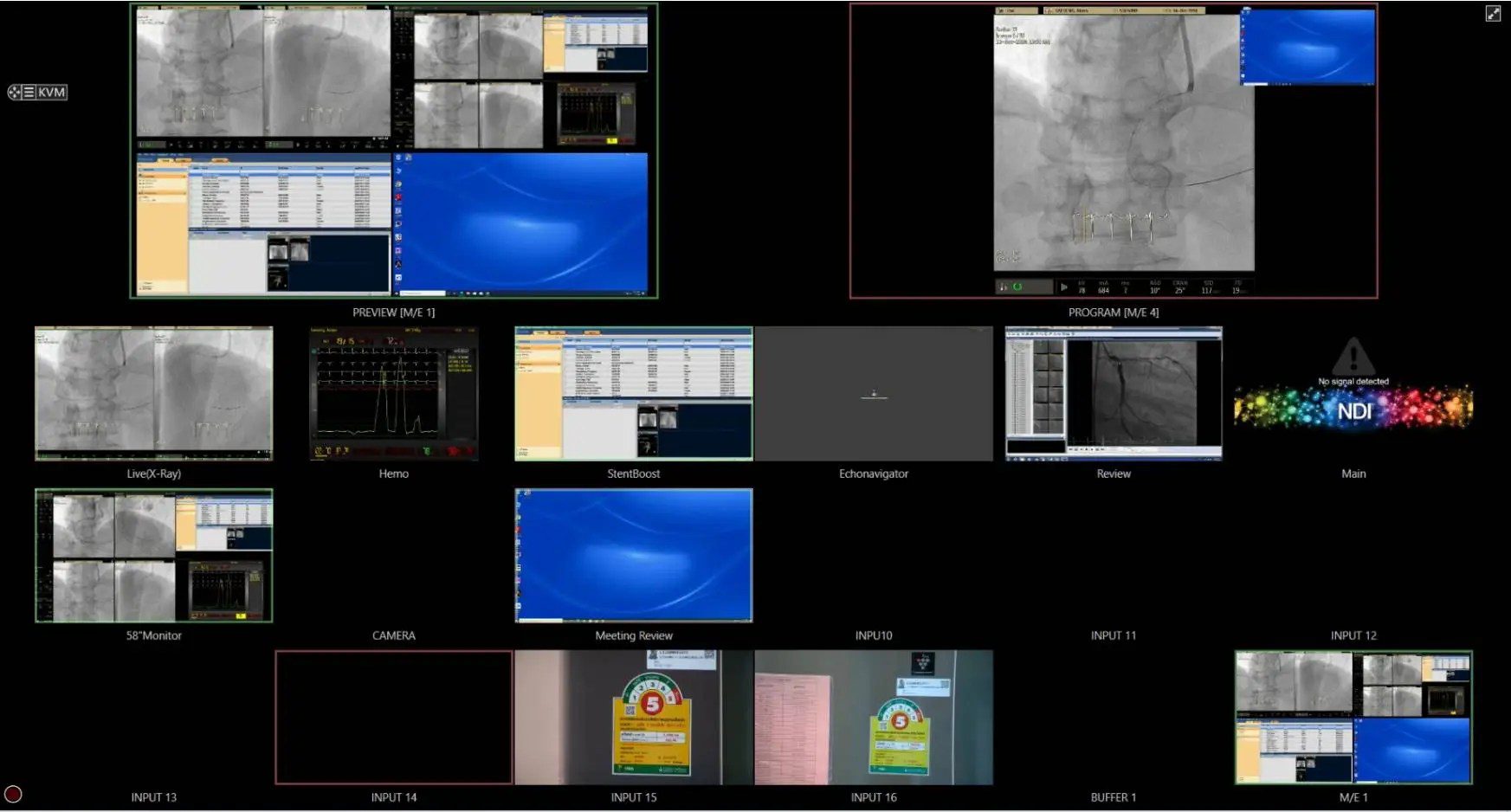Screen dimensions: 1511x812
Task: Open the KVM hamburger menu
Action: 29,93
